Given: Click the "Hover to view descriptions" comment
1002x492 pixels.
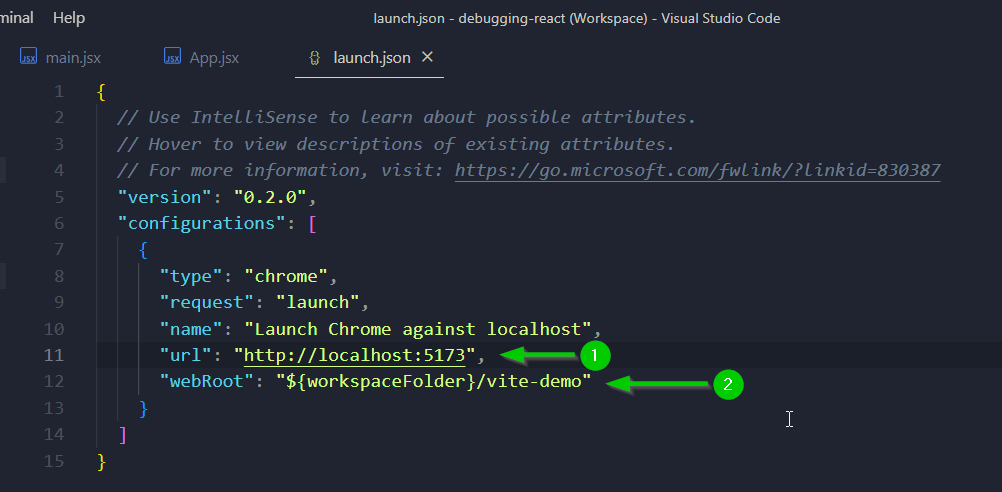Looking at the screenshot, I should click(396, 144).
